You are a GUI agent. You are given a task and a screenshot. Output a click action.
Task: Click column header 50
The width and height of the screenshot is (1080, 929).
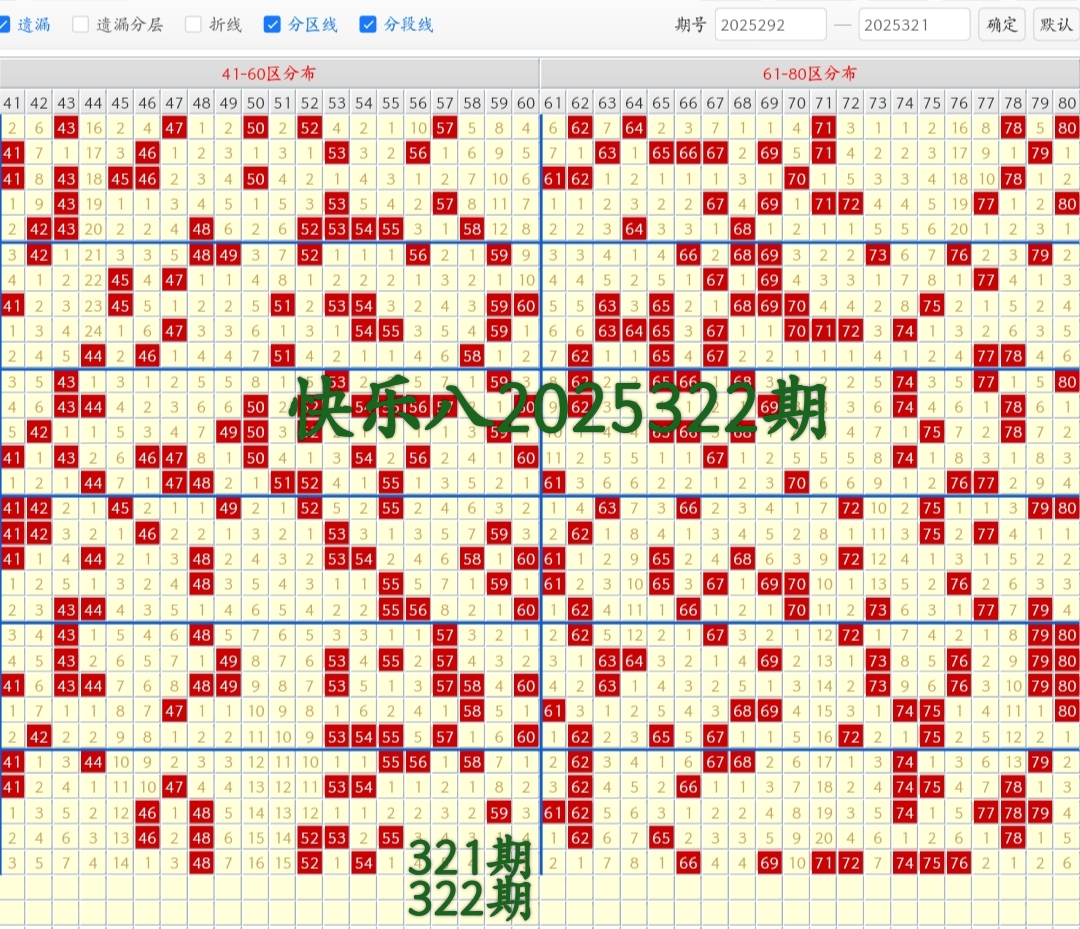tap(256, 103)
